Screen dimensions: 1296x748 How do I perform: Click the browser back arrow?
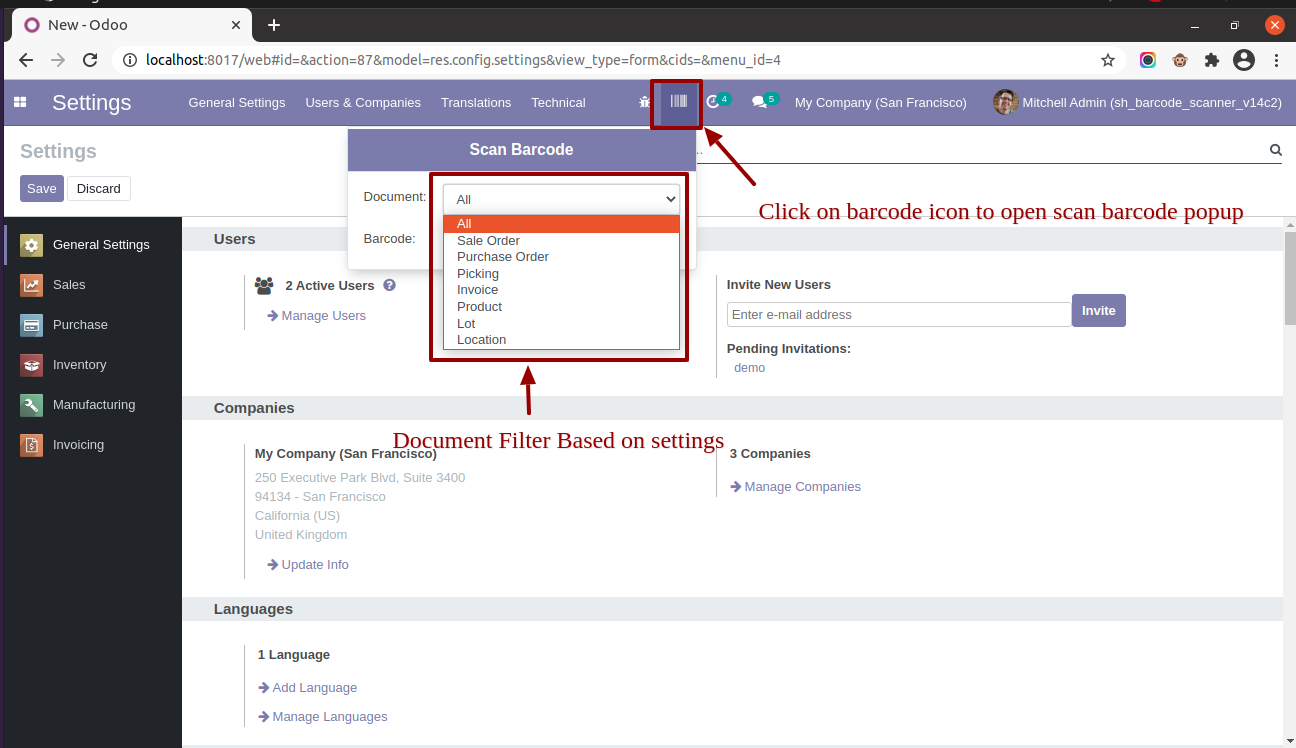pyautogui.click(x=26, y=60)
